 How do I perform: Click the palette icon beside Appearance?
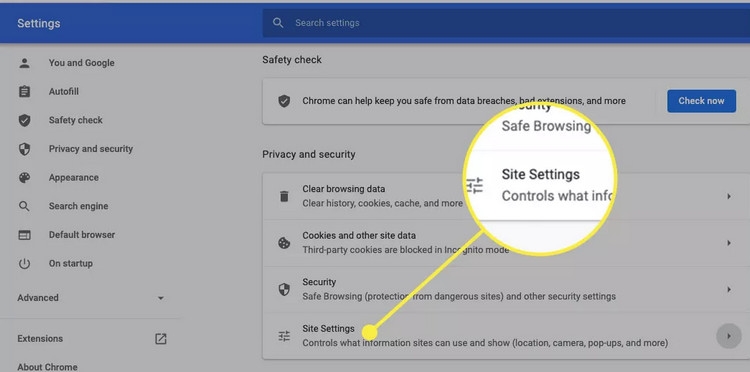pyautogui.click(x=24, y=178)
